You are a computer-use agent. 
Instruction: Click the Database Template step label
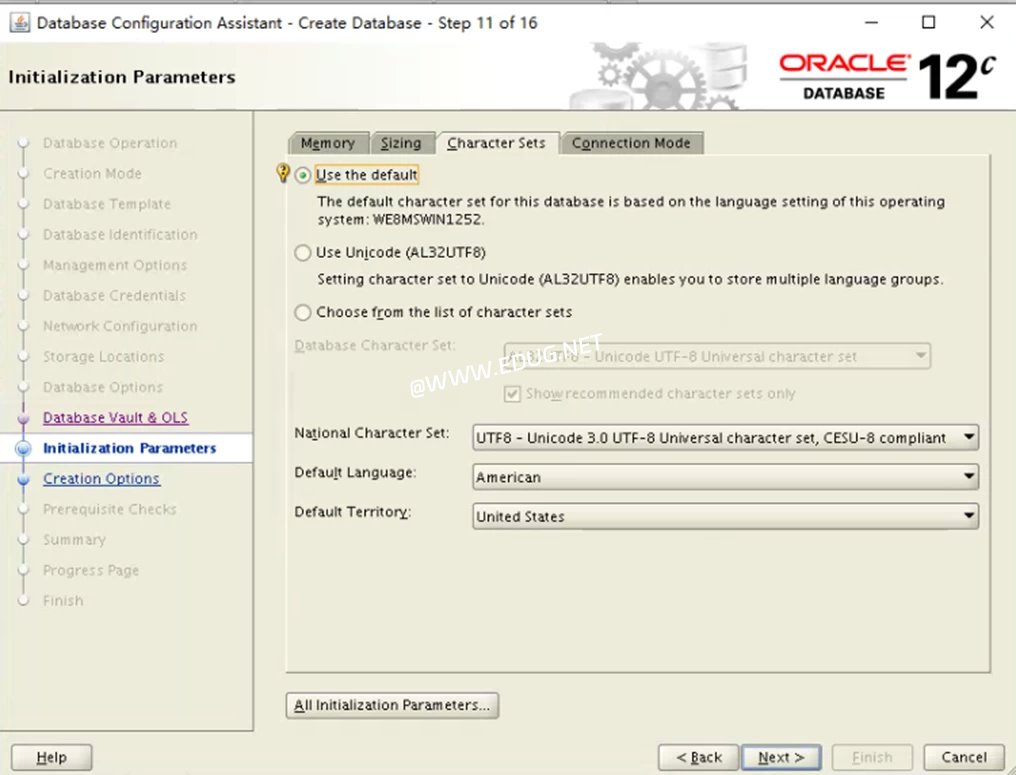pos(107,204)
